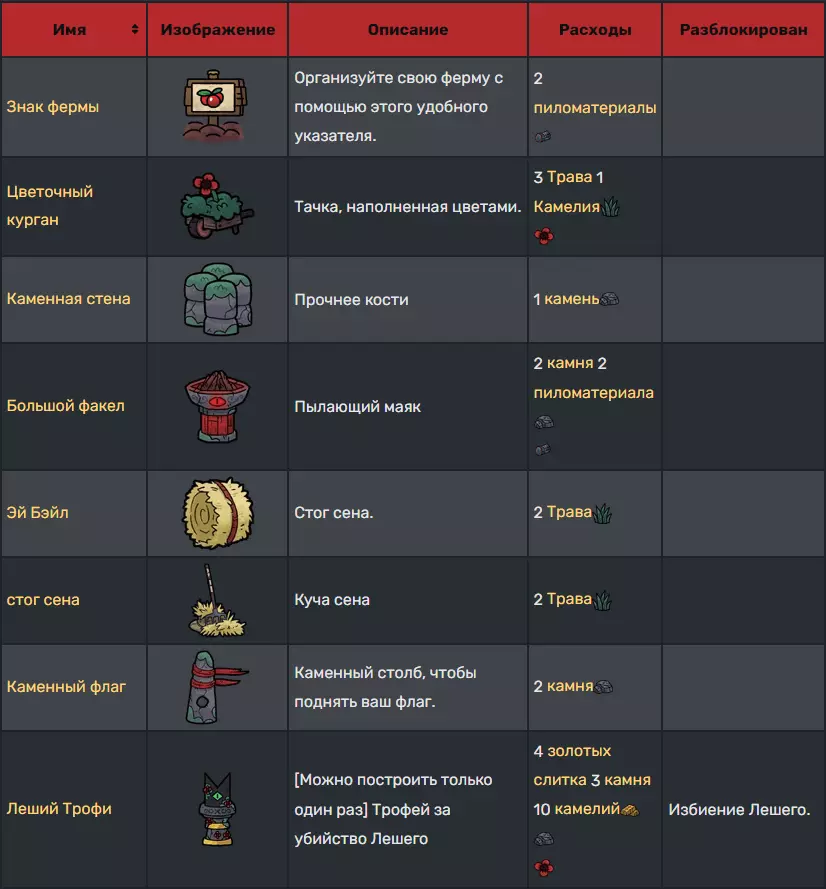Click the red camellia icon in the Цветочный курган row
Image resolution: width=826 pixels, height=889 pixels.
544,236
